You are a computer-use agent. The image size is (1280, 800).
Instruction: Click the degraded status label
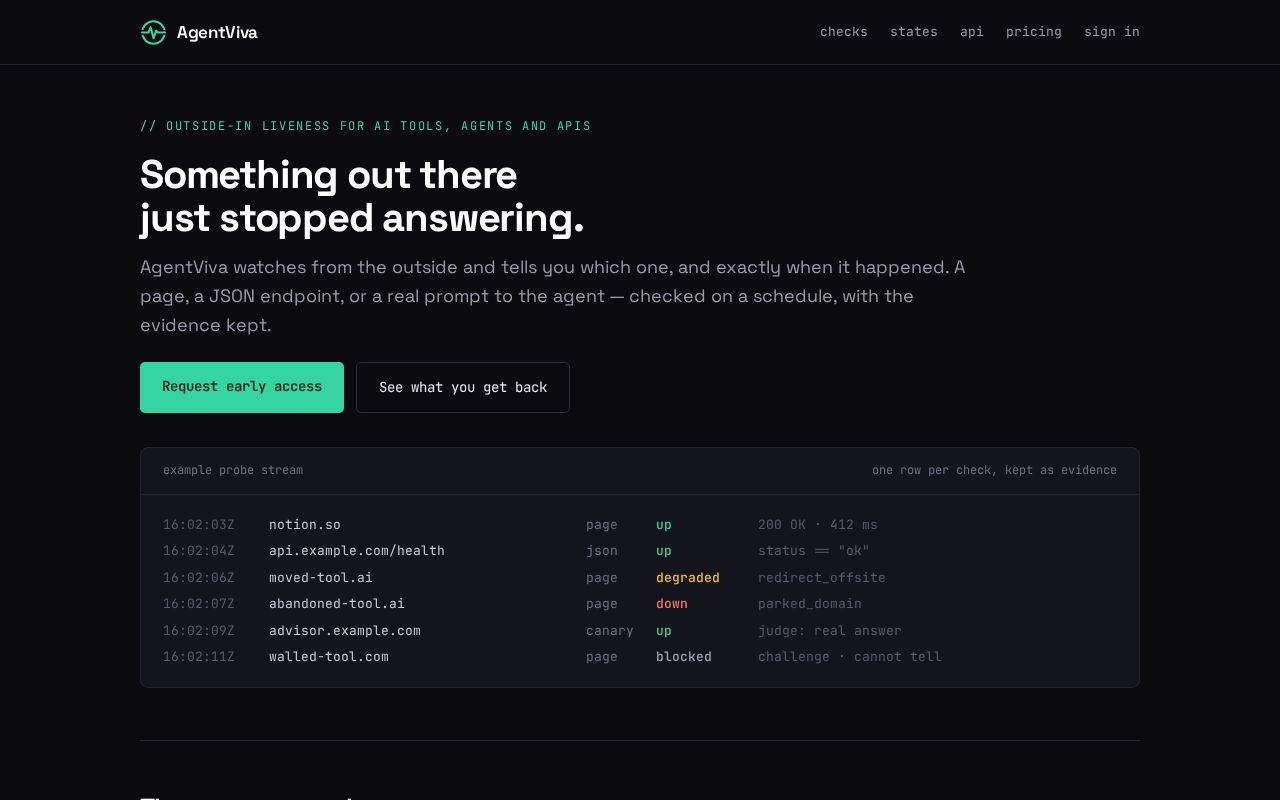688,578
